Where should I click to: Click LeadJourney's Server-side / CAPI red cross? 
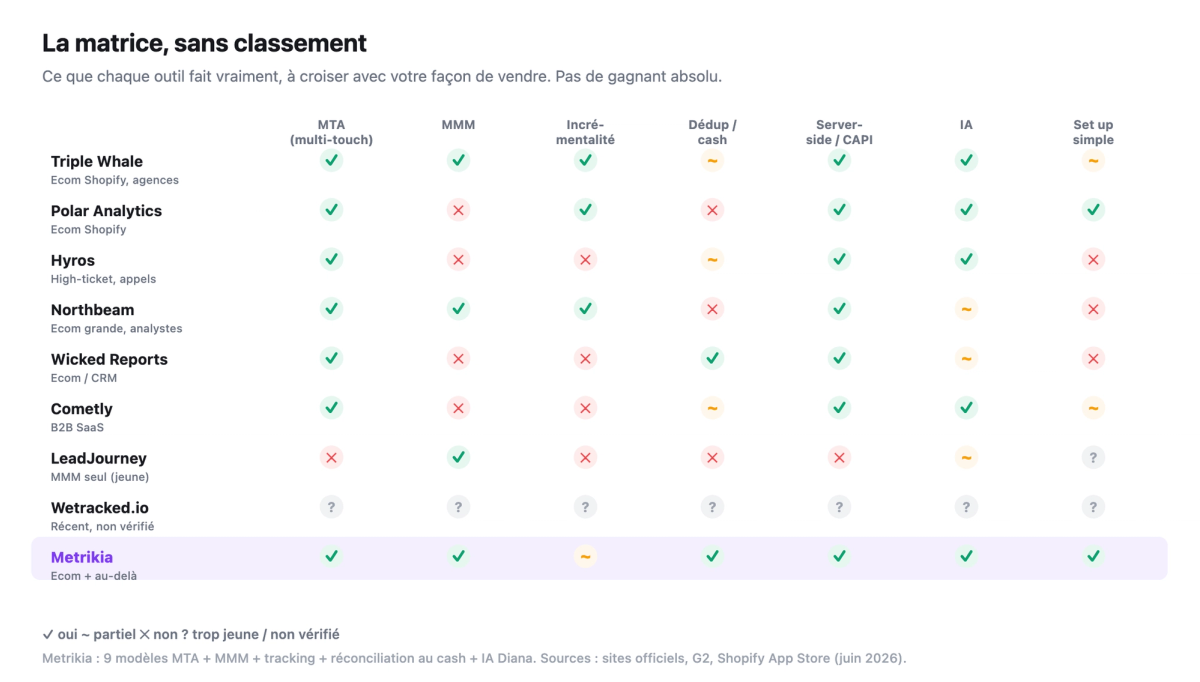click(839, 457)
